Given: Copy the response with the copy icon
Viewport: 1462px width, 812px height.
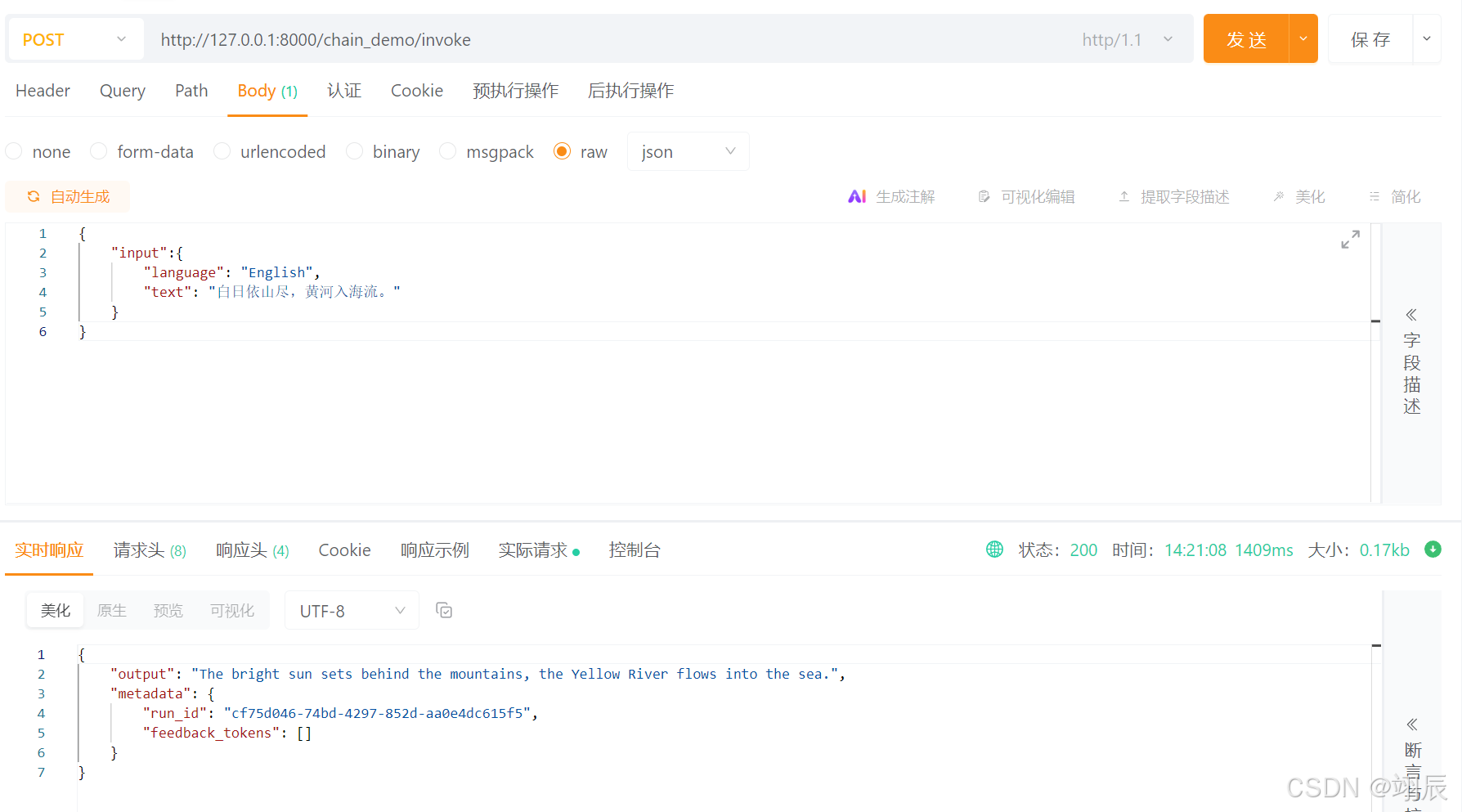Looking at the screenshot, I should [x=444, y=610].
